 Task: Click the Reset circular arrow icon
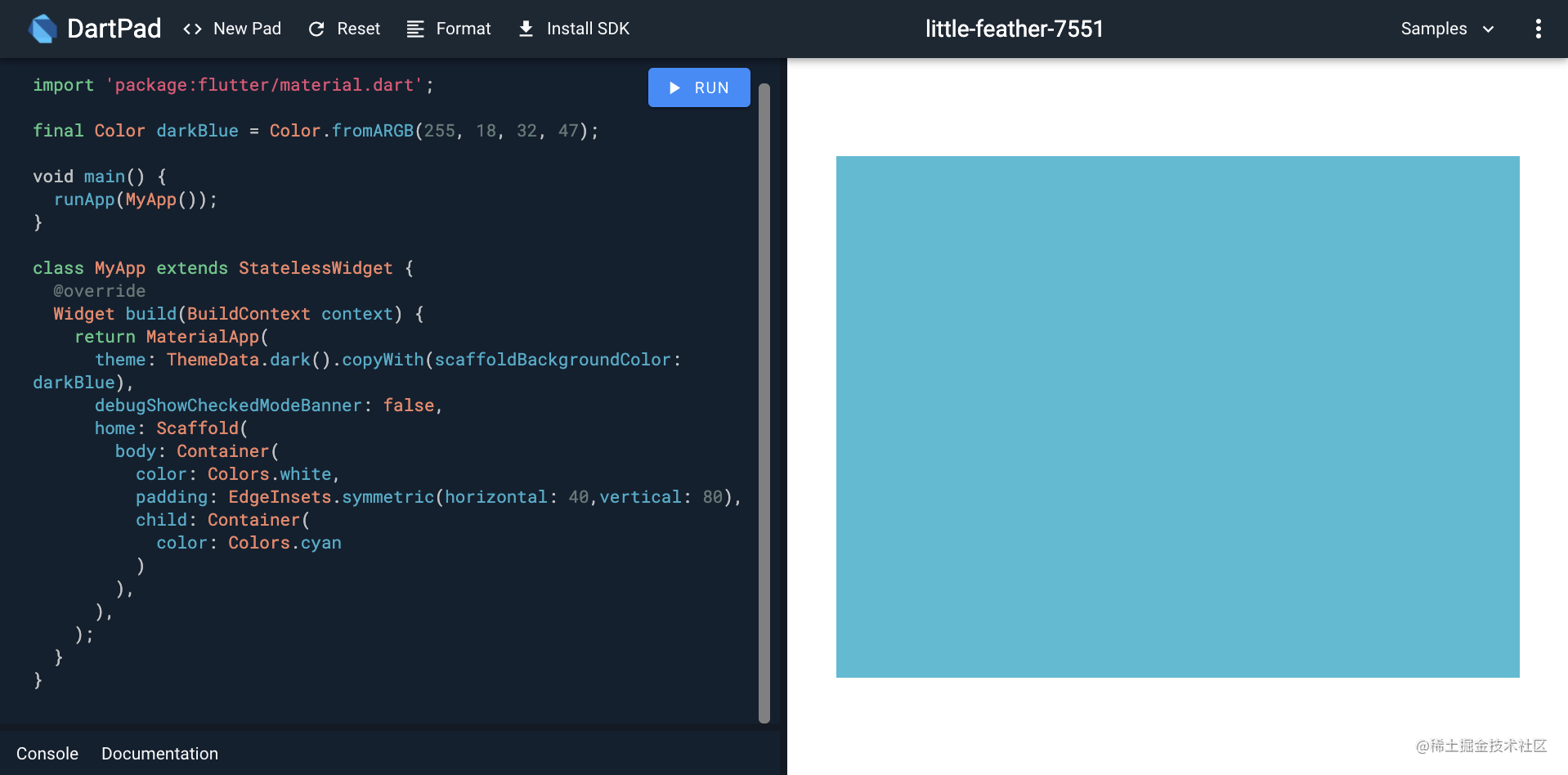point(316,29)
